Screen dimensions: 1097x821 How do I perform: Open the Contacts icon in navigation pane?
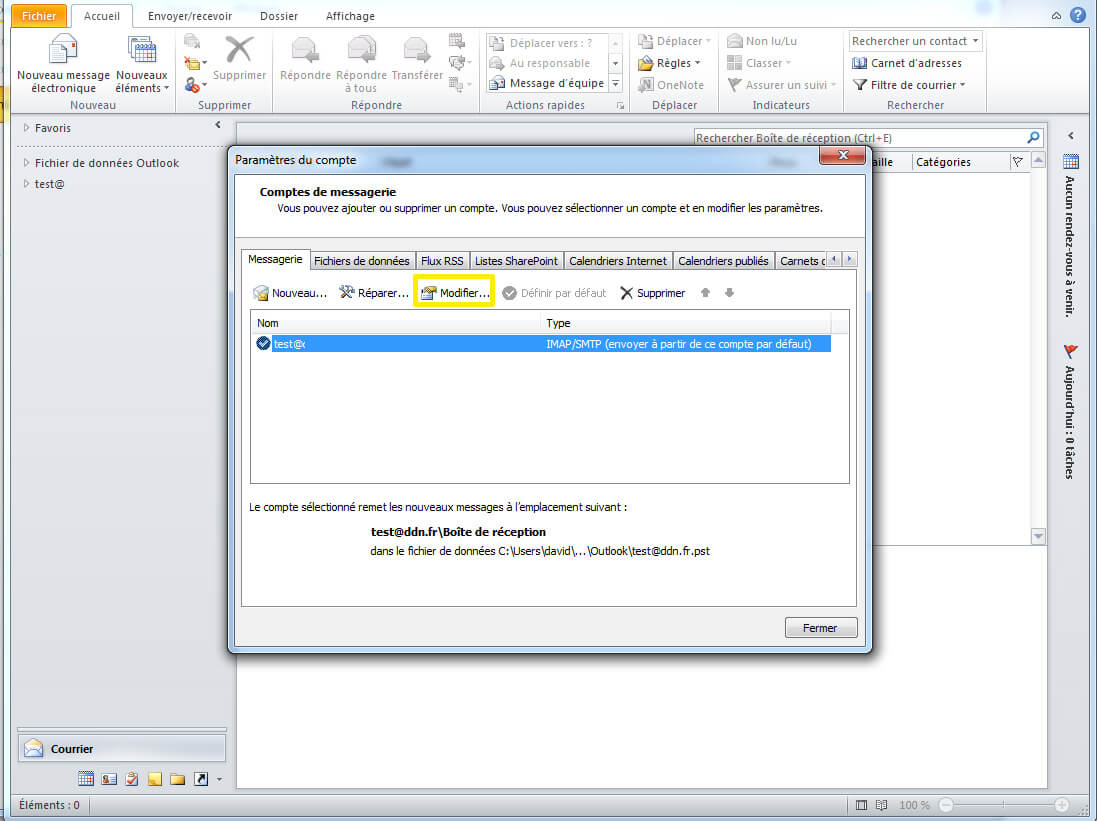109,779
